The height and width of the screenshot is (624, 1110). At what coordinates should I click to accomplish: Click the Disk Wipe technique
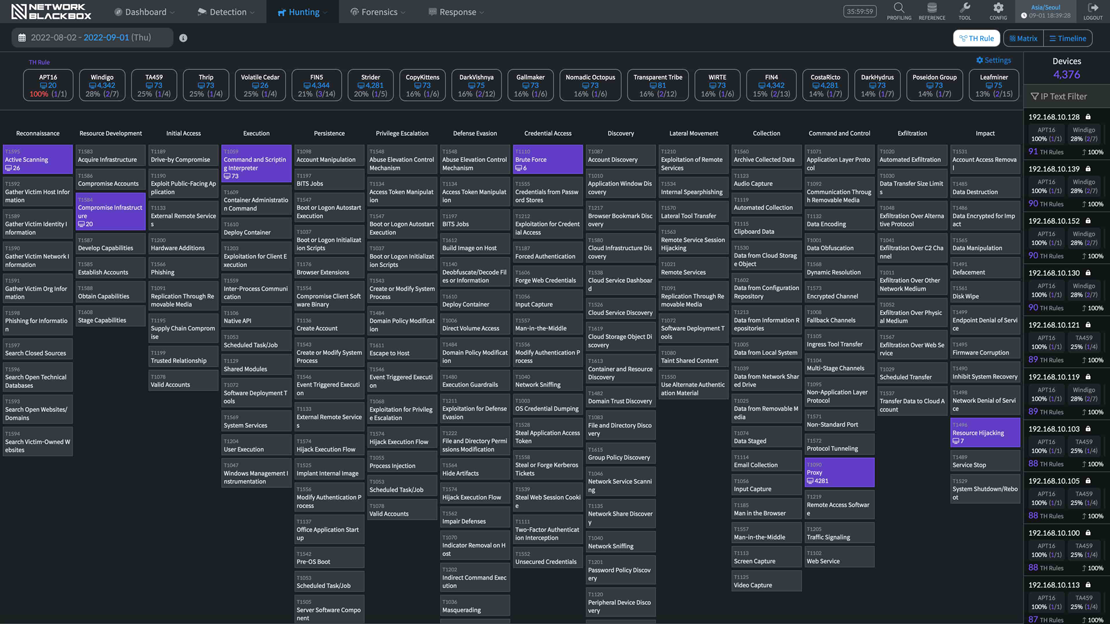pos(985,293)
